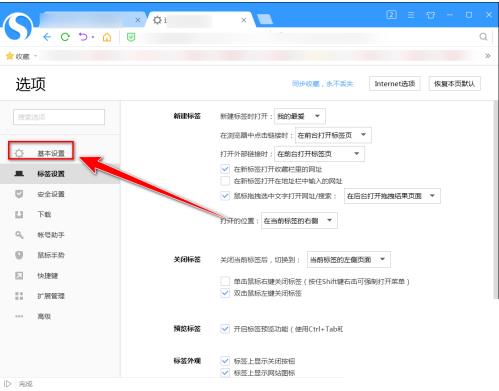
Task: Click the 标签外观 section heading
Action: tap(187, 360)
